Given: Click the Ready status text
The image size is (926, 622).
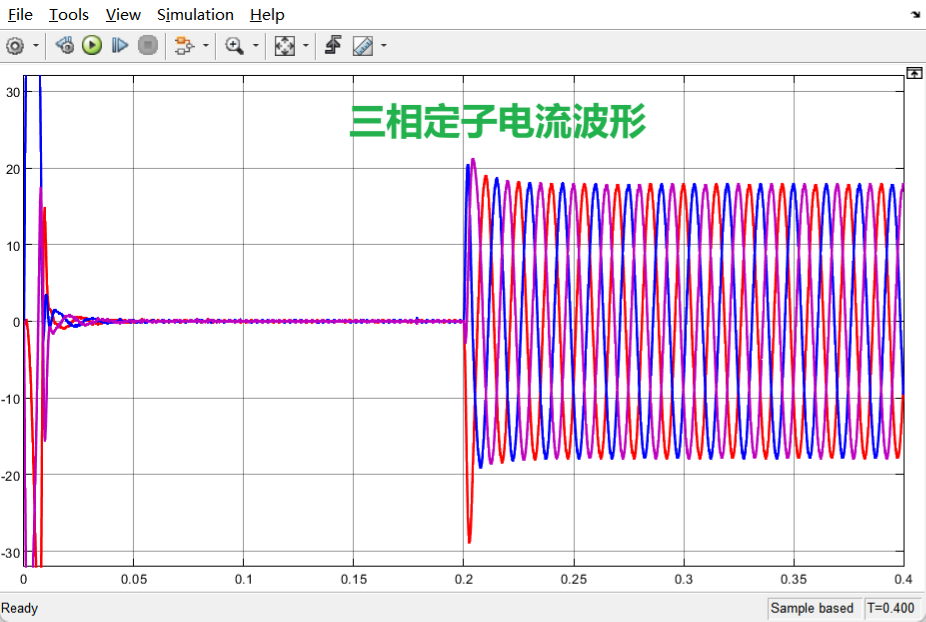Looking at the screenshot, I should click(19, 608).
